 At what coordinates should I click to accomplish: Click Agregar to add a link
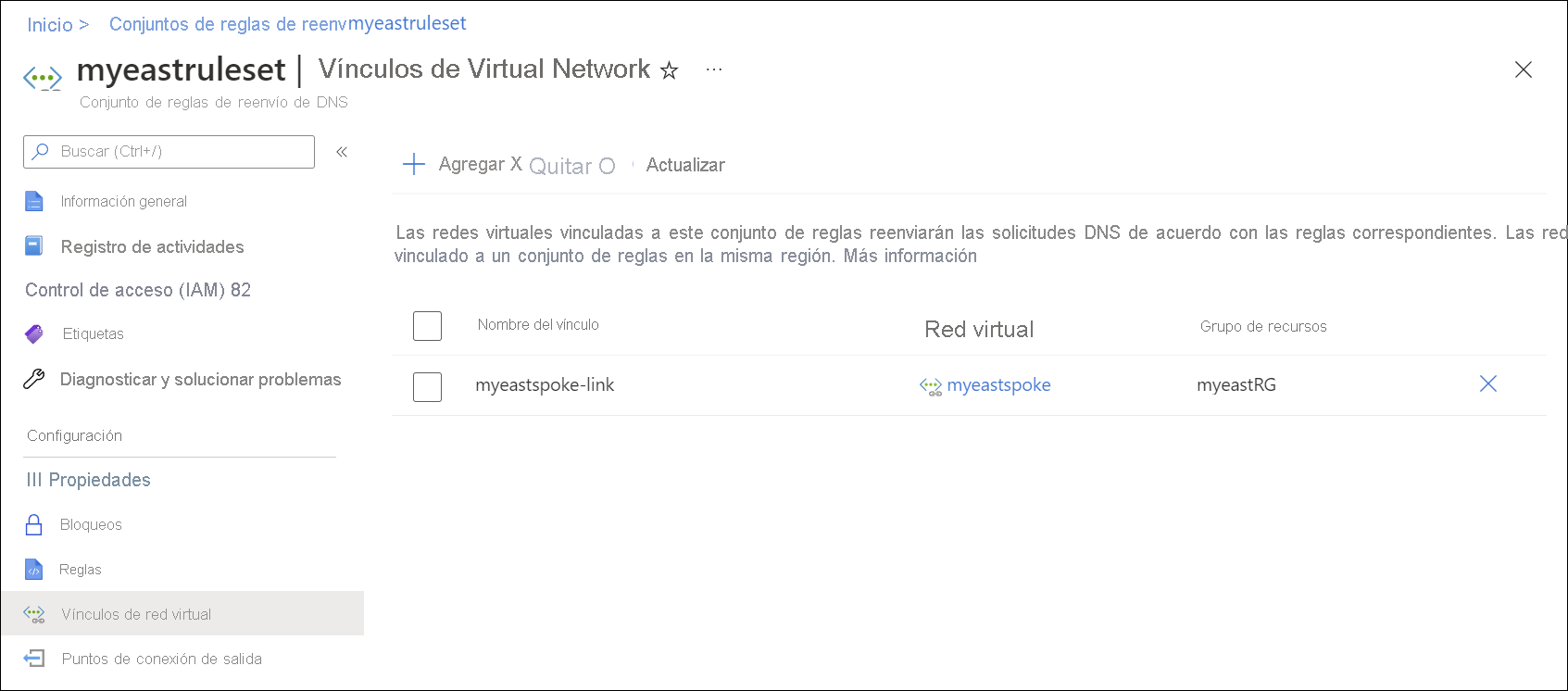471,164
